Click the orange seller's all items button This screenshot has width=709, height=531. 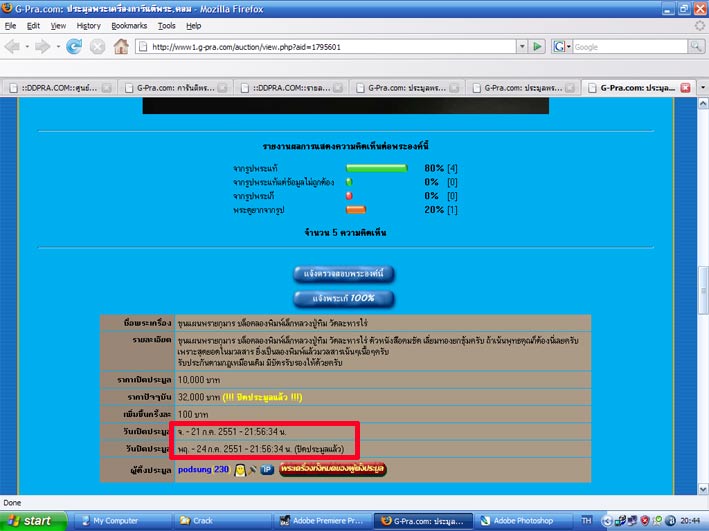[x=333, y=469]
